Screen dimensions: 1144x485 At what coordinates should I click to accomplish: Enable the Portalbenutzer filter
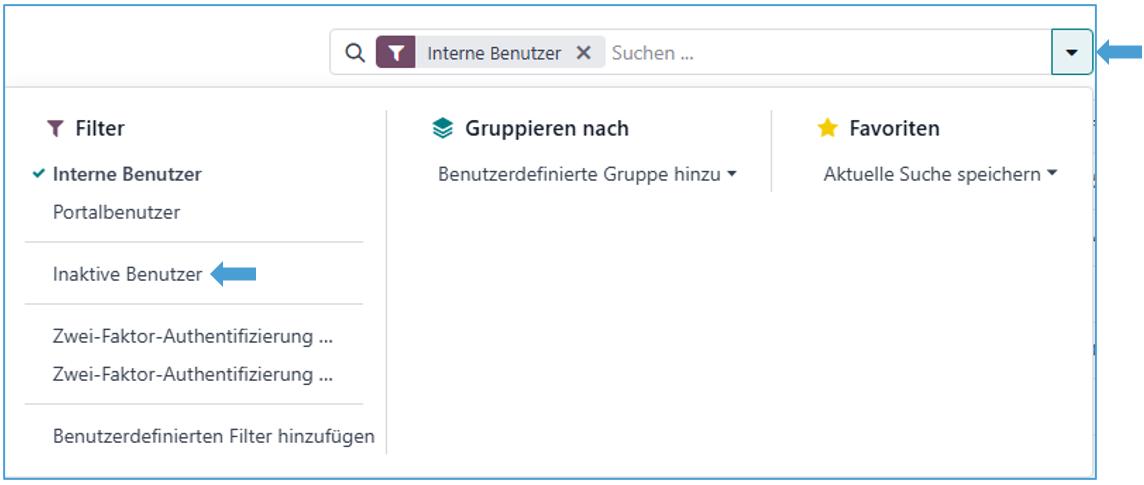click(116, 212)
